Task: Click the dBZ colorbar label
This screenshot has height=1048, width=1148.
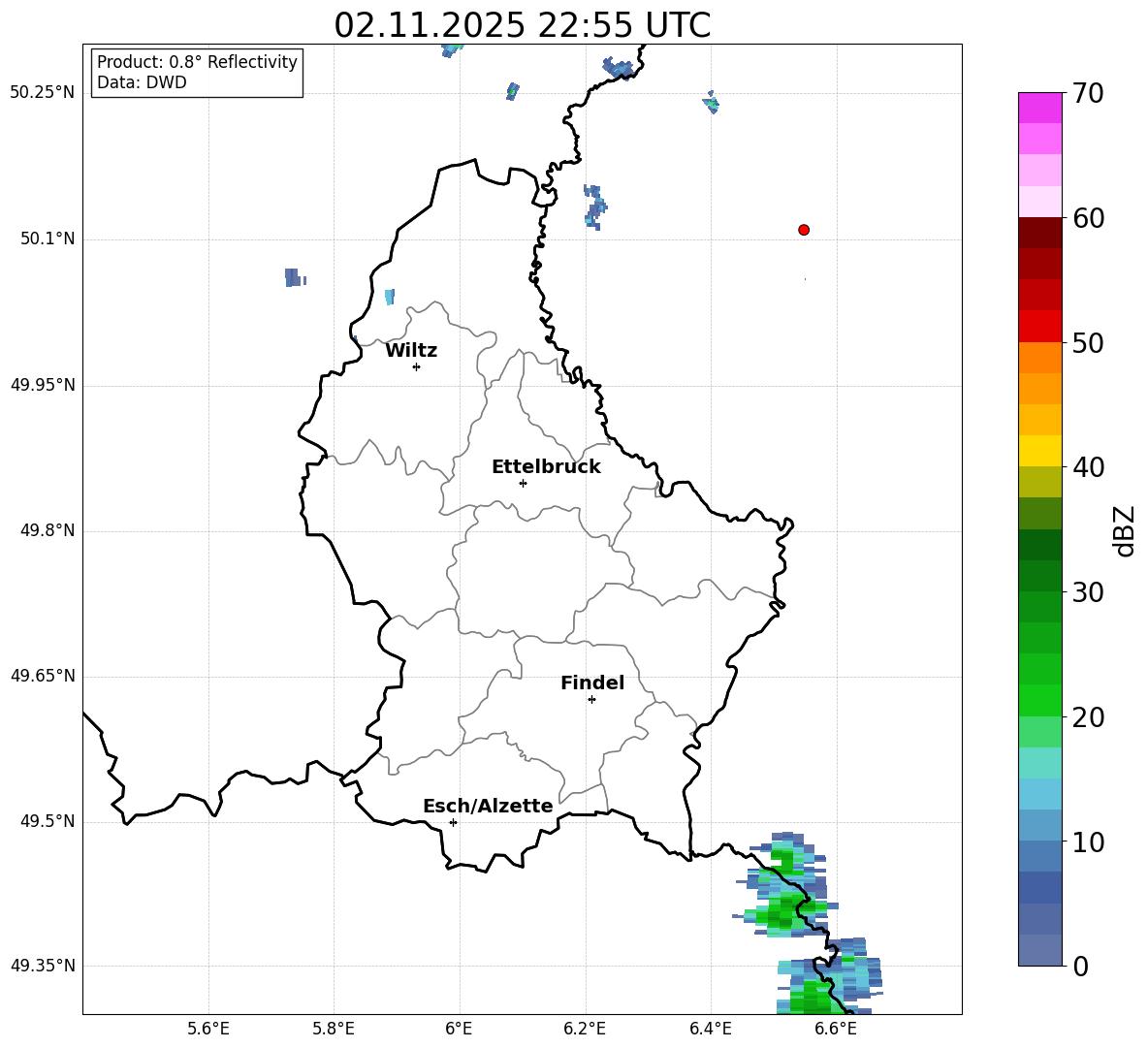Action: (x=1124, y=530)
